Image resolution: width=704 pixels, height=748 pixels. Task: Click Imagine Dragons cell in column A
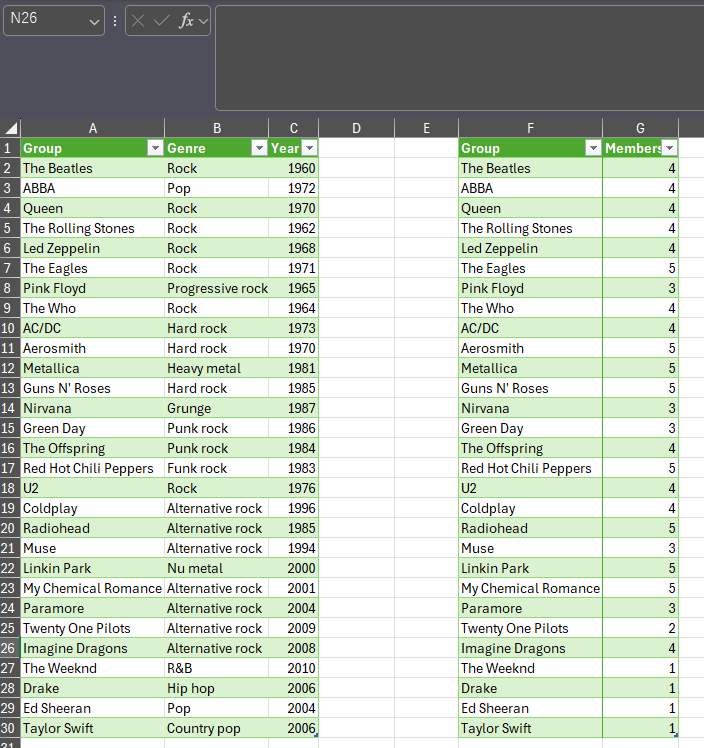[x=93, y=648]
